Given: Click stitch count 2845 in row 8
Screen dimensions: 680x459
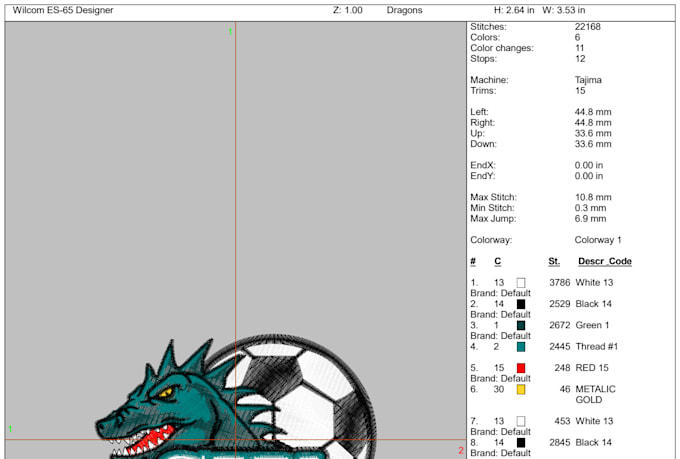Looking at the screenshot, I should [559, 443].
